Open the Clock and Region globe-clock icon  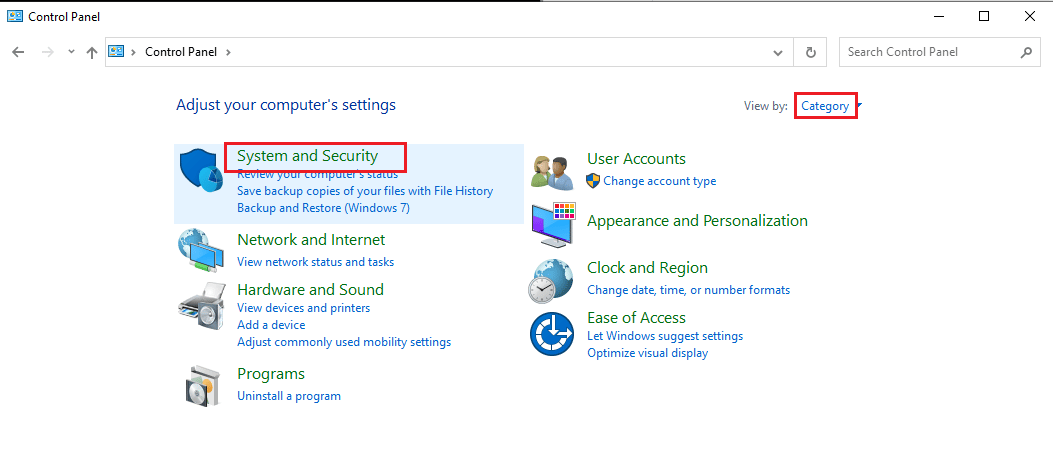pos(551,281)
